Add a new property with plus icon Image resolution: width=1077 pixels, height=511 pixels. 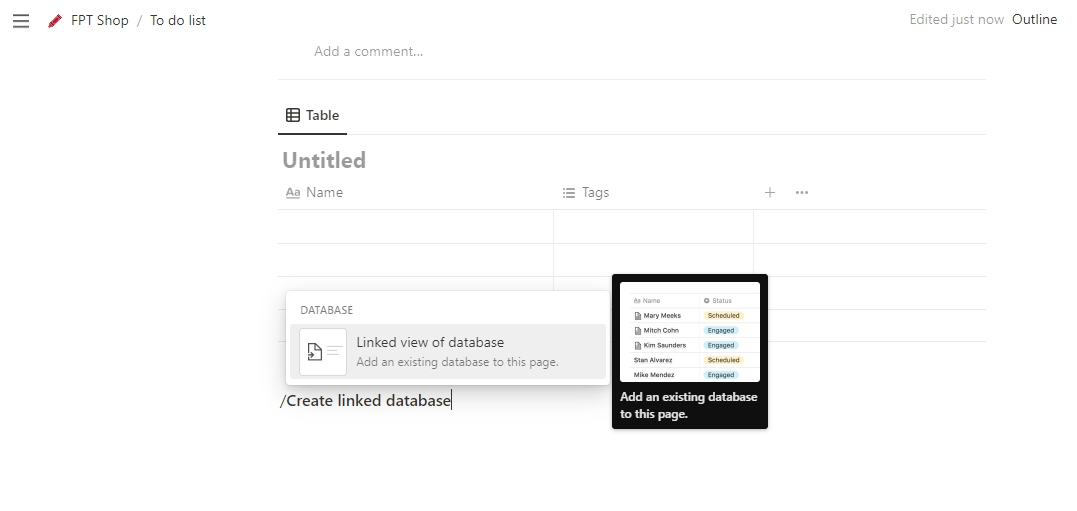[x=770, y=192]
